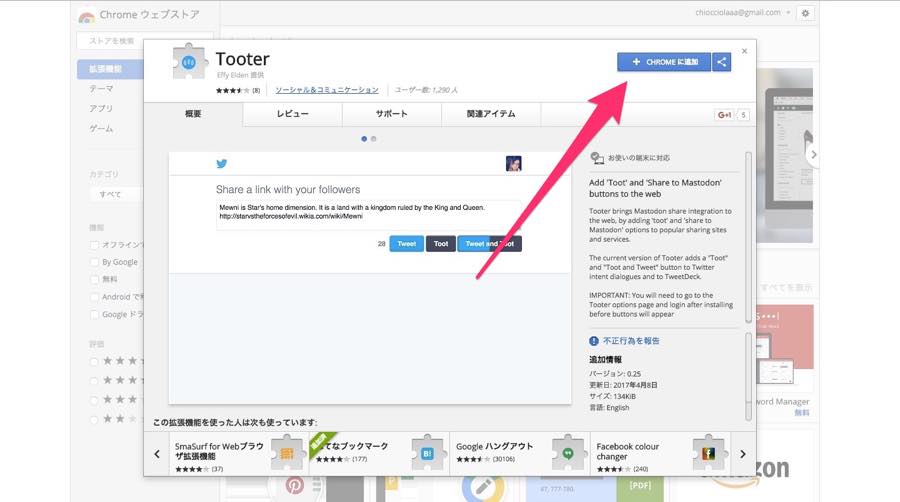900x502 pixels.
Task: Toggle the Google ドライブ filter checkbox
Action: pyautogui.click(x=94, y=314)
